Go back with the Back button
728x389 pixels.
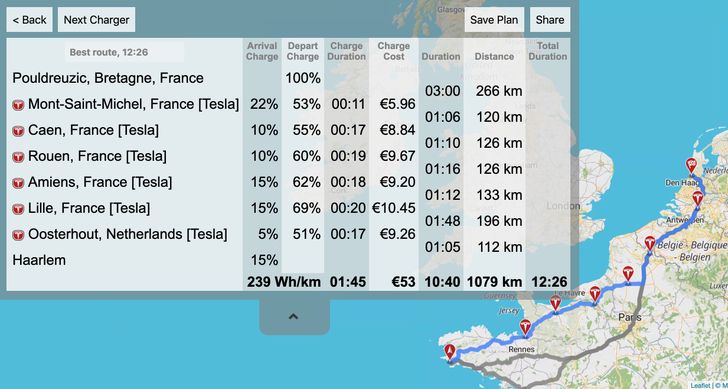pos(29,19)
